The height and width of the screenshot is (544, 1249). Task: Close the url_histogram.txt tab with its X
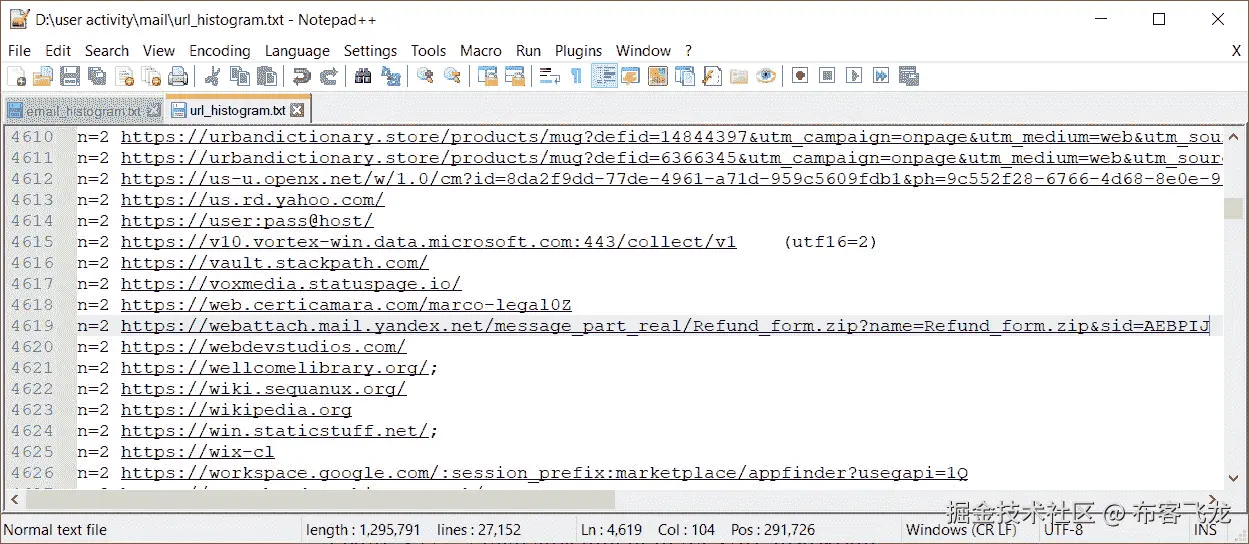[x=297, y=110]
